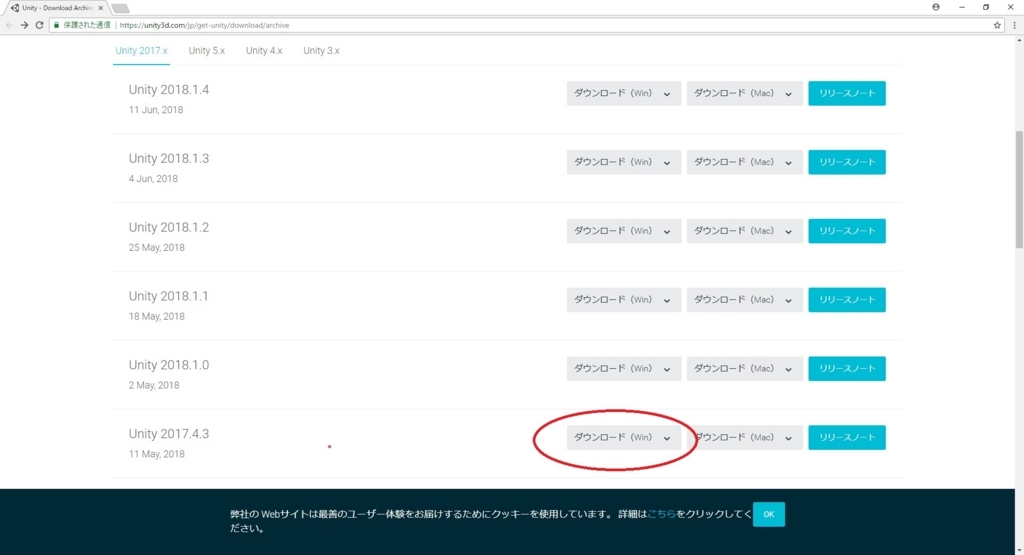1024x555 pixels.
Task: Switch to the Unity 5.x tab
Action: (206, 50)
